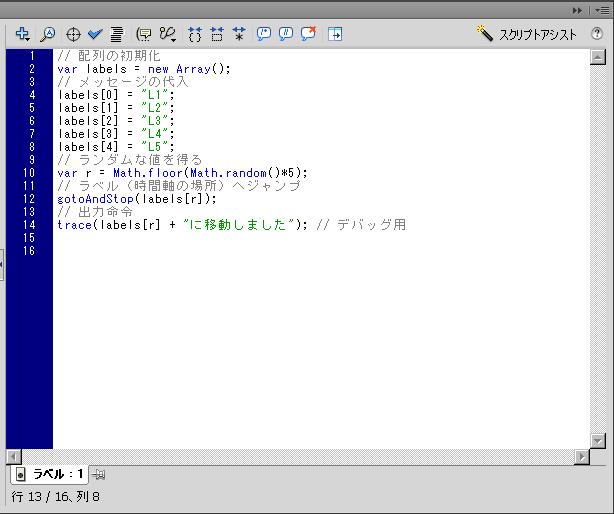Click Insert target path crosshair icon
This screenshot has width=614, height=514.
click(73, 34)
